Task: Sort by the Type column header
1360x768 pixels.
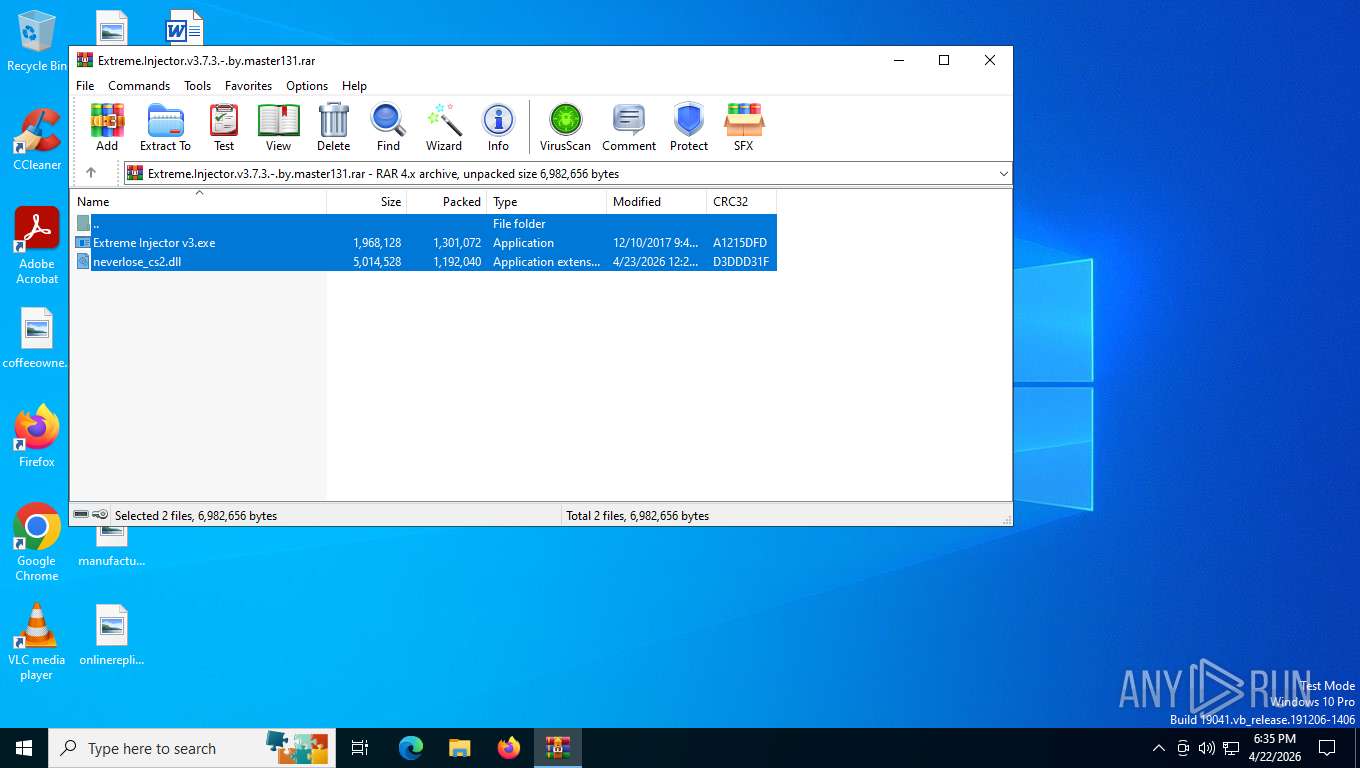Action: [x=547, y=202]
